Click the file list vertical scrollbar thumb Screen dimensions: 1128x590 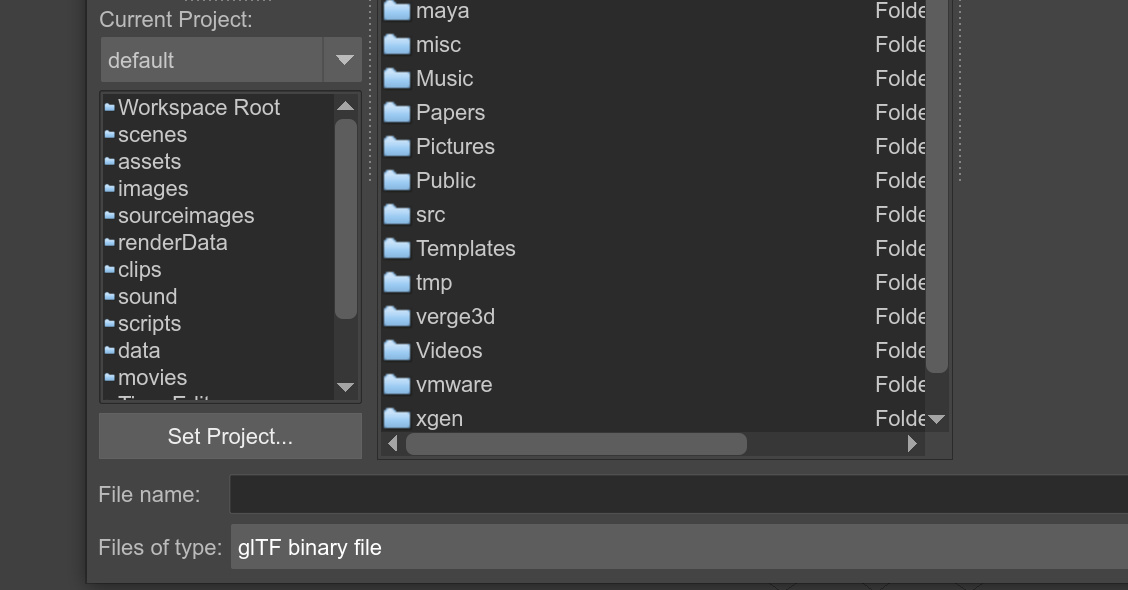937,186
